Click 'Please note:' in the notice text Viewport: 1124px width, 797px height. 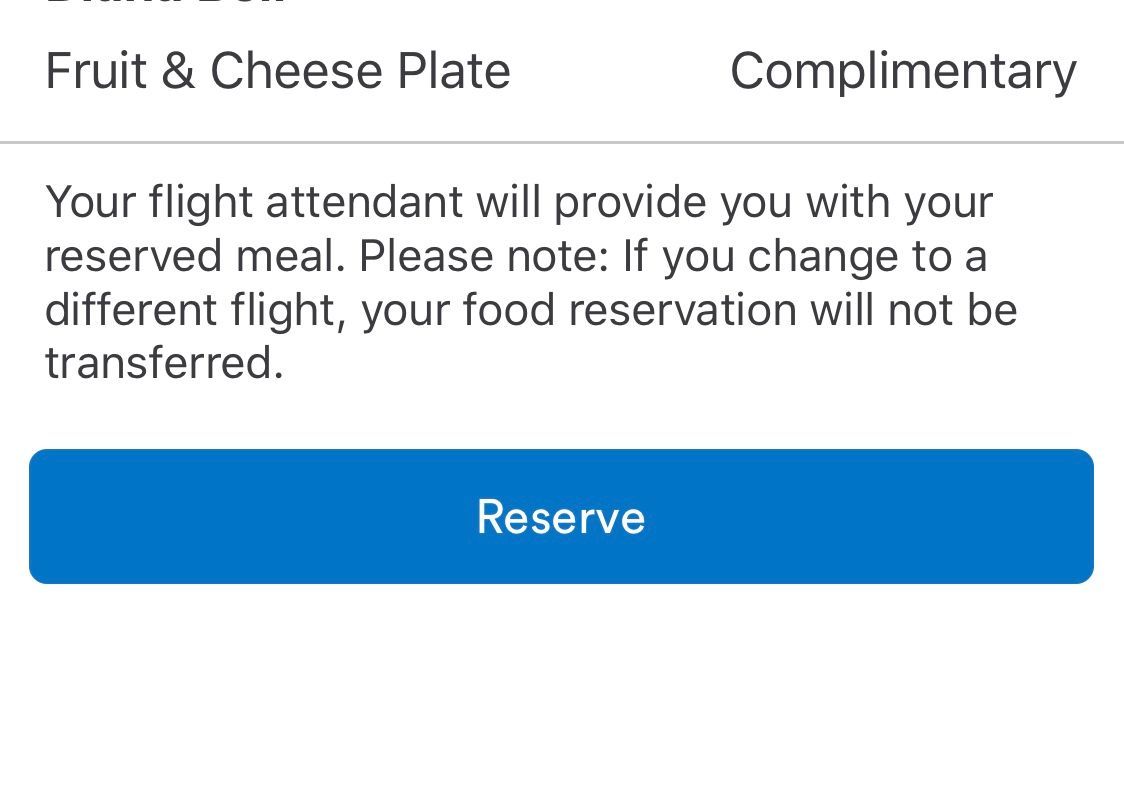point(484,256)
